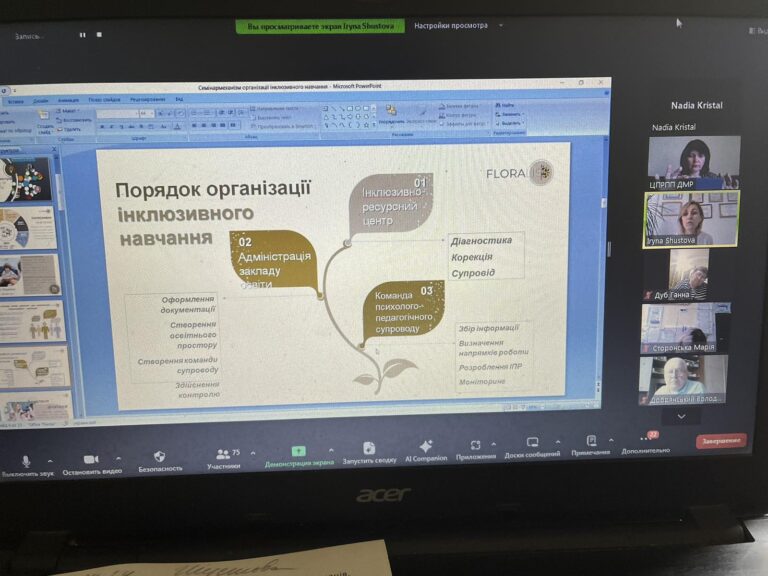
Task: Click the Notes icon
Action: [591, 440]
